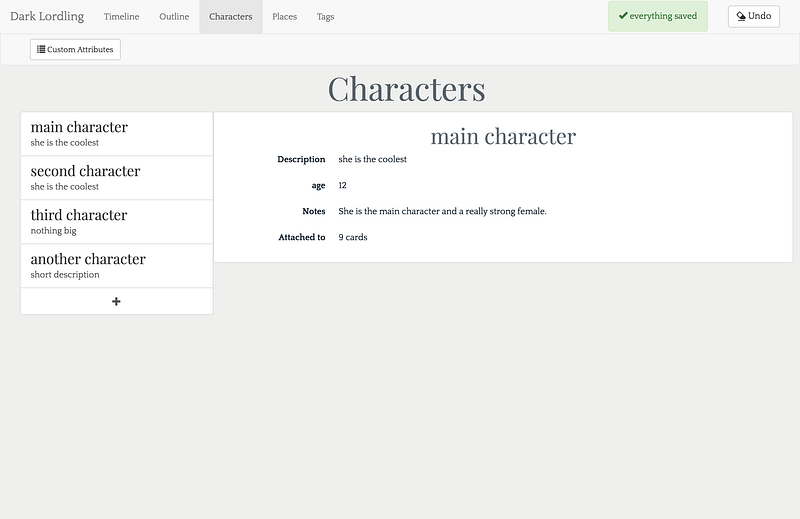Image resolution: width=800 pixels, height=519 pixels.
Task: Click the large Characters page heading
Action: pos(407,89)
